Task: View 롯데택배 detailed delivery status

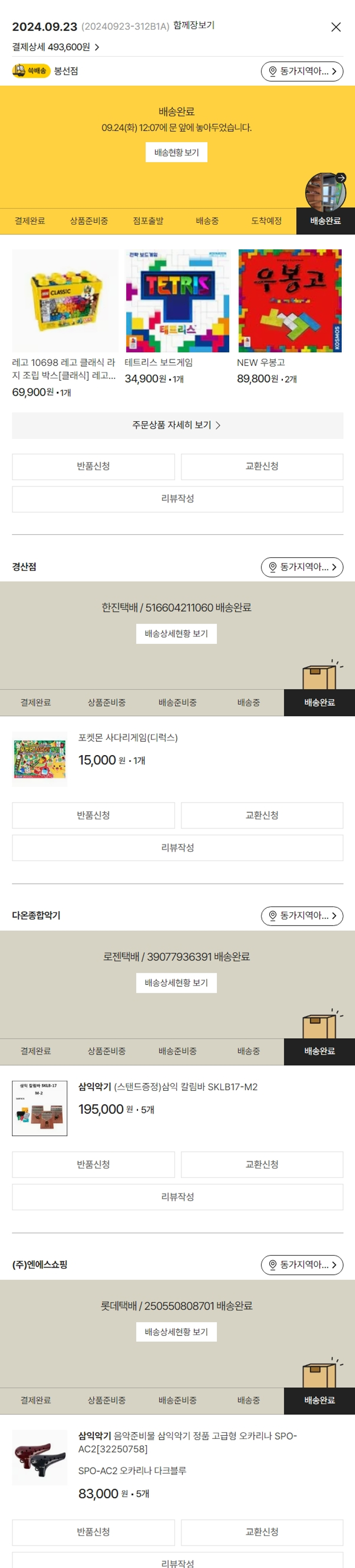Action: (x=177, y=1332)
